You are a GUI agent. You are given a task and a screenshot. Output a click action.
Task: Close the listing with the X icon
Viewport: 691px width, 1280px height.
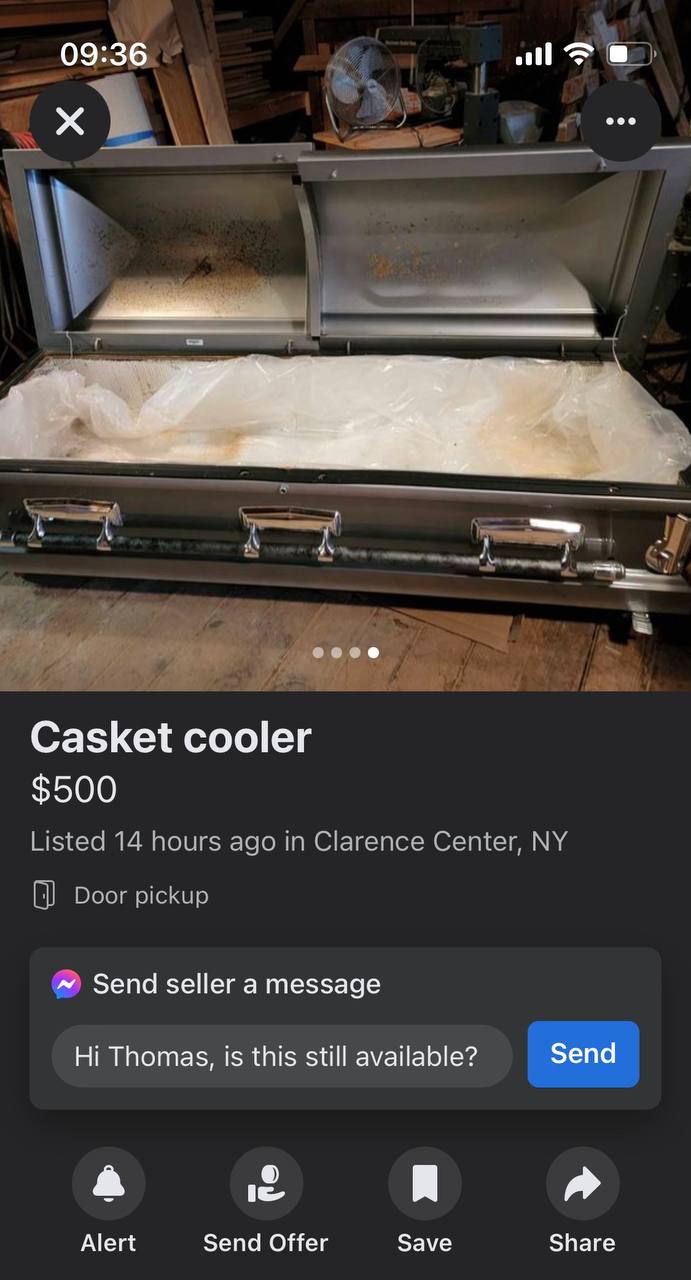(69, 122)
